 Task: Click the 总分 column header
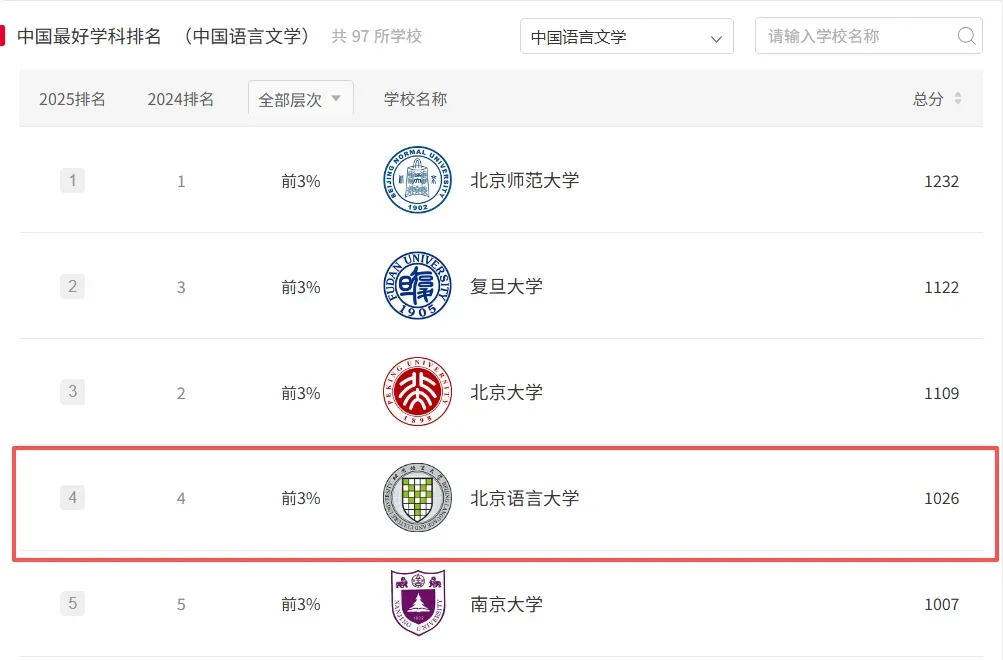coord(927,99)
